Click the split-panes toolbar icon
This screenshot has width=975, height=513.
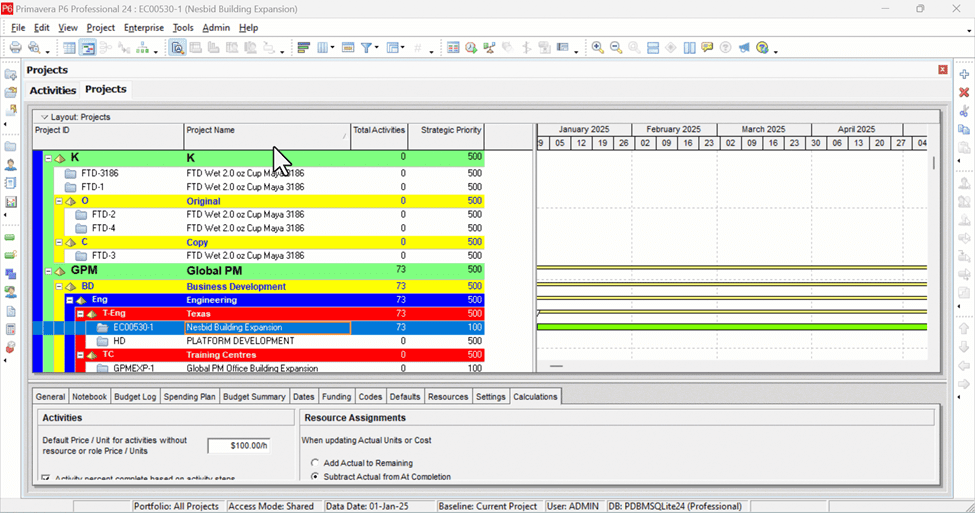(x=689, y=48)
